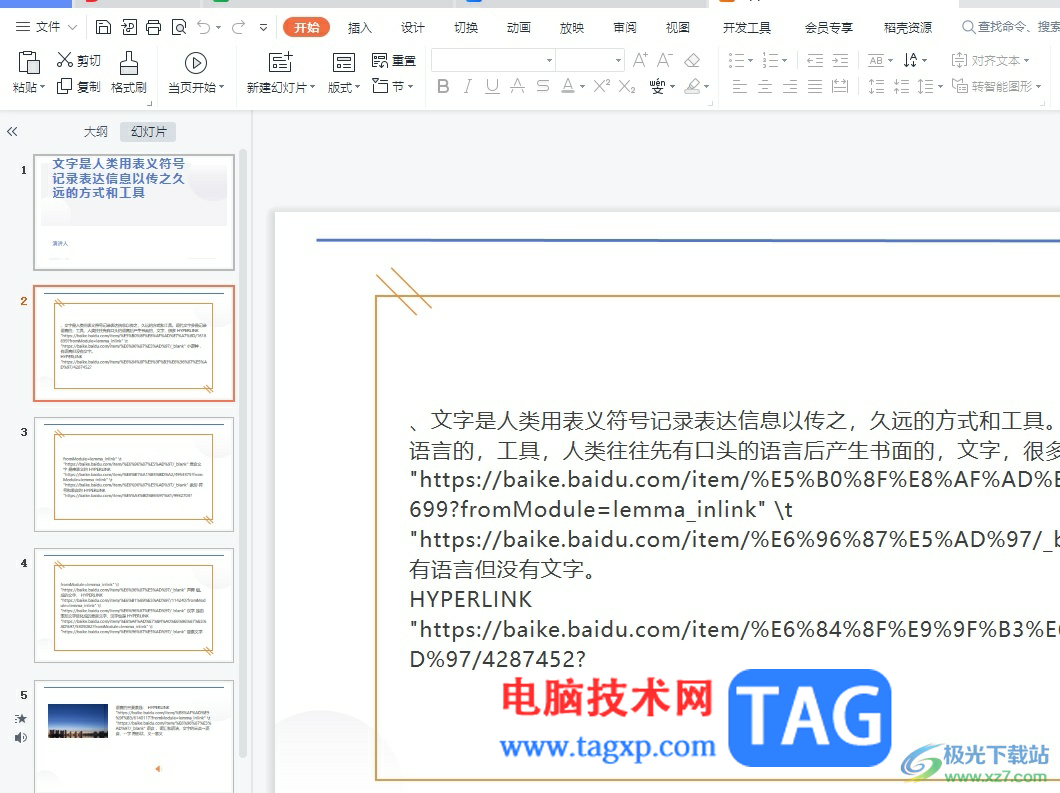This screenshot has height=793, width=1060.
Task: Switch to the Review tab
Action: point(625,27)
